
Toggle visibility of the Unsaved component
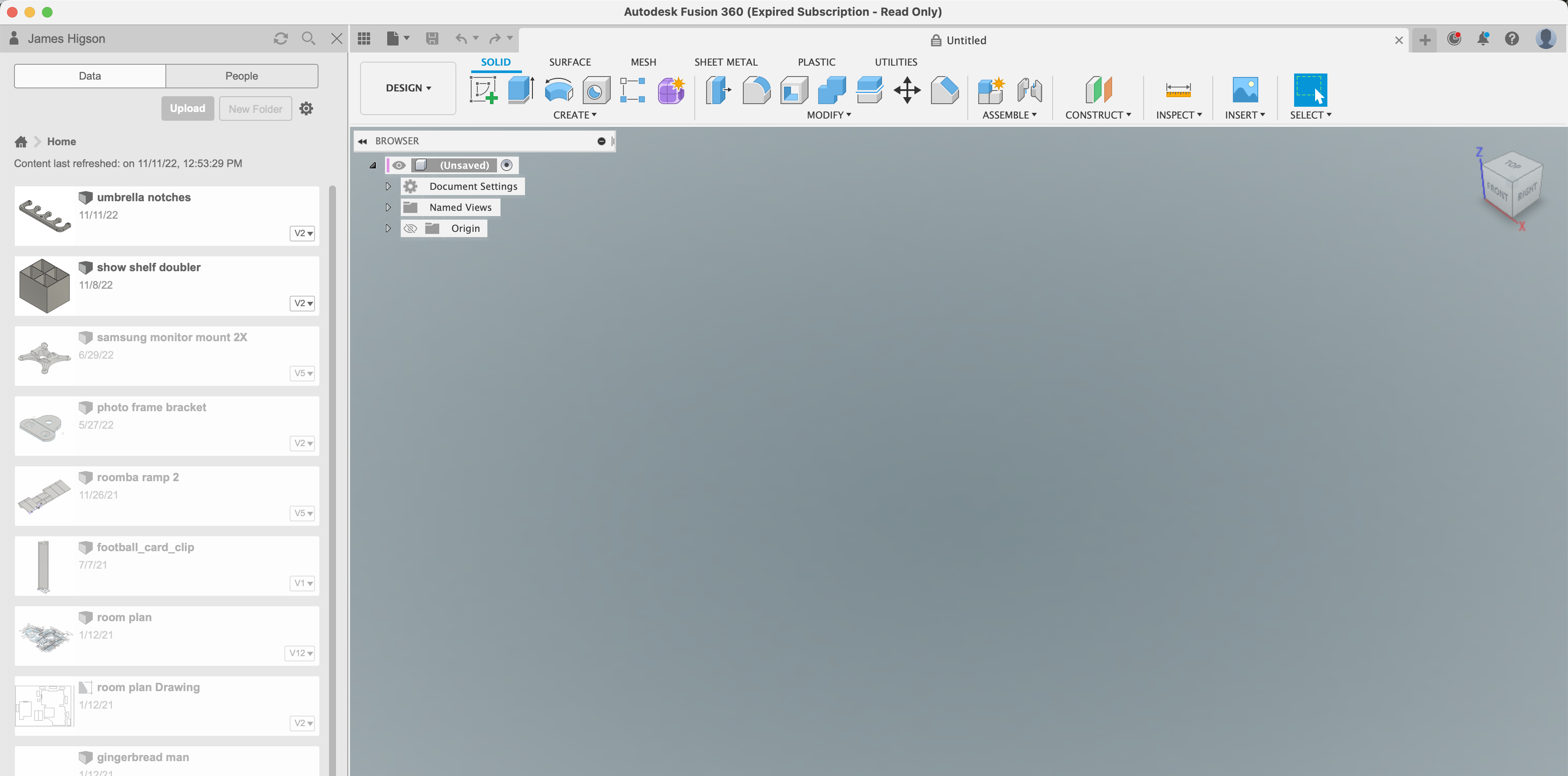(x=399, y=165)
